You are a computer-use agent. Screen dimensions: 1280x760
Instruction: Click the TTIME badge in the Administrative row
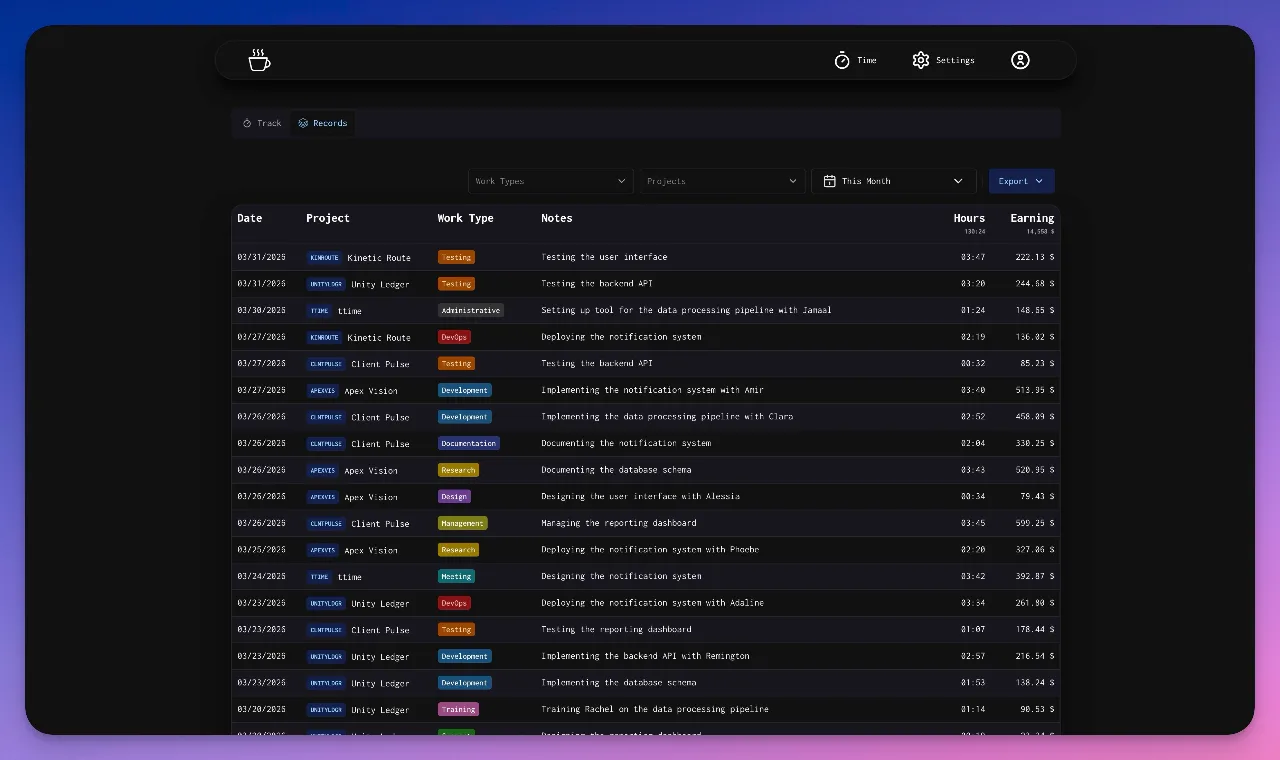coord(319,310)
